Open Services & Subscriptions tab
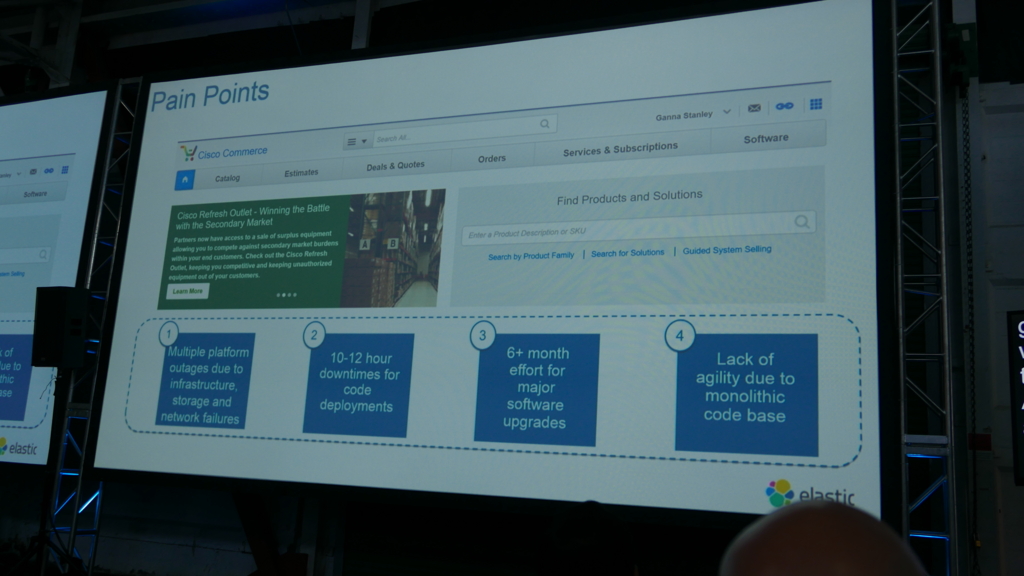 620,149
